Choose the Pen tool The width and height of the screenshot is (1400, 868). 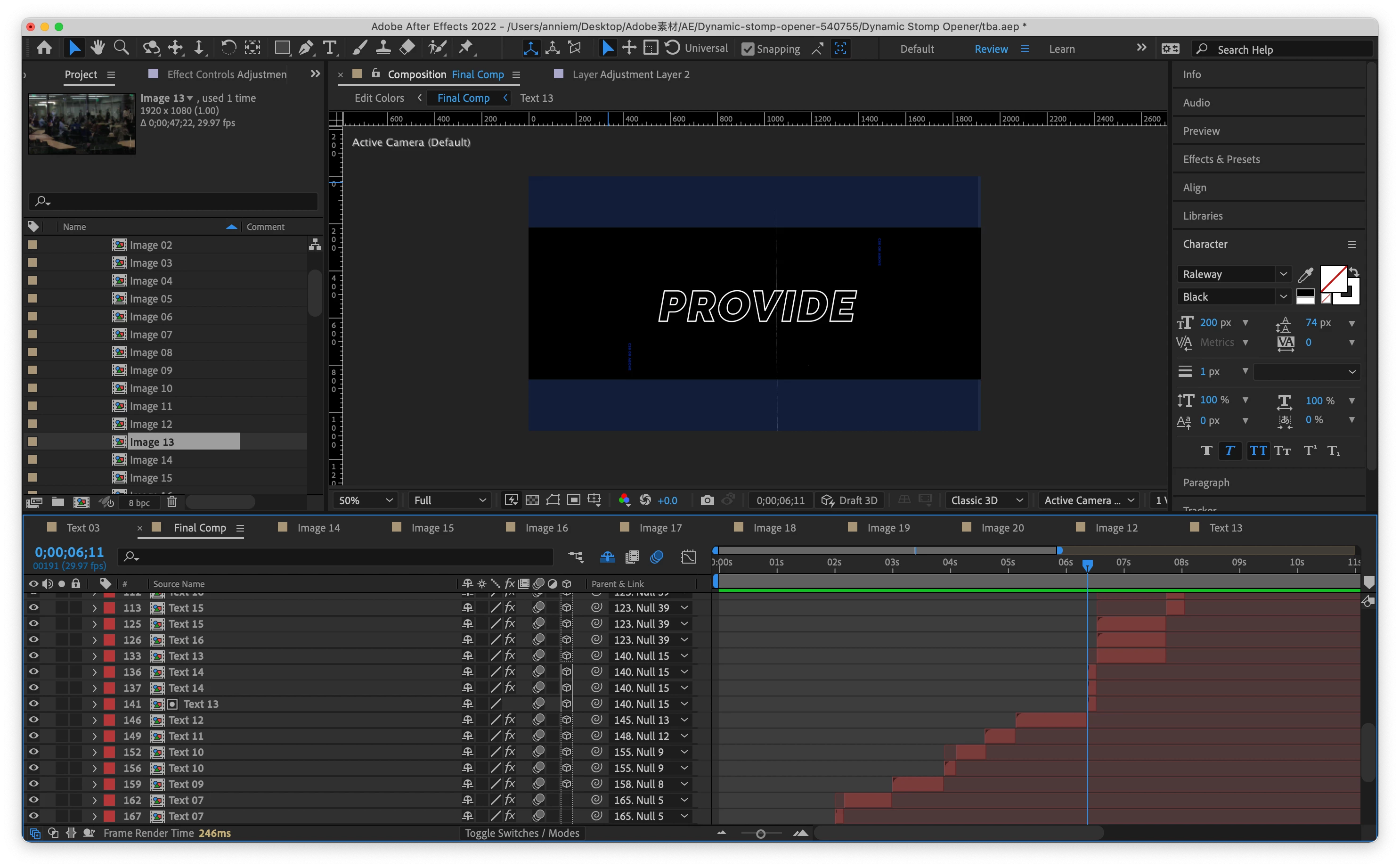(x=306, y=48)
